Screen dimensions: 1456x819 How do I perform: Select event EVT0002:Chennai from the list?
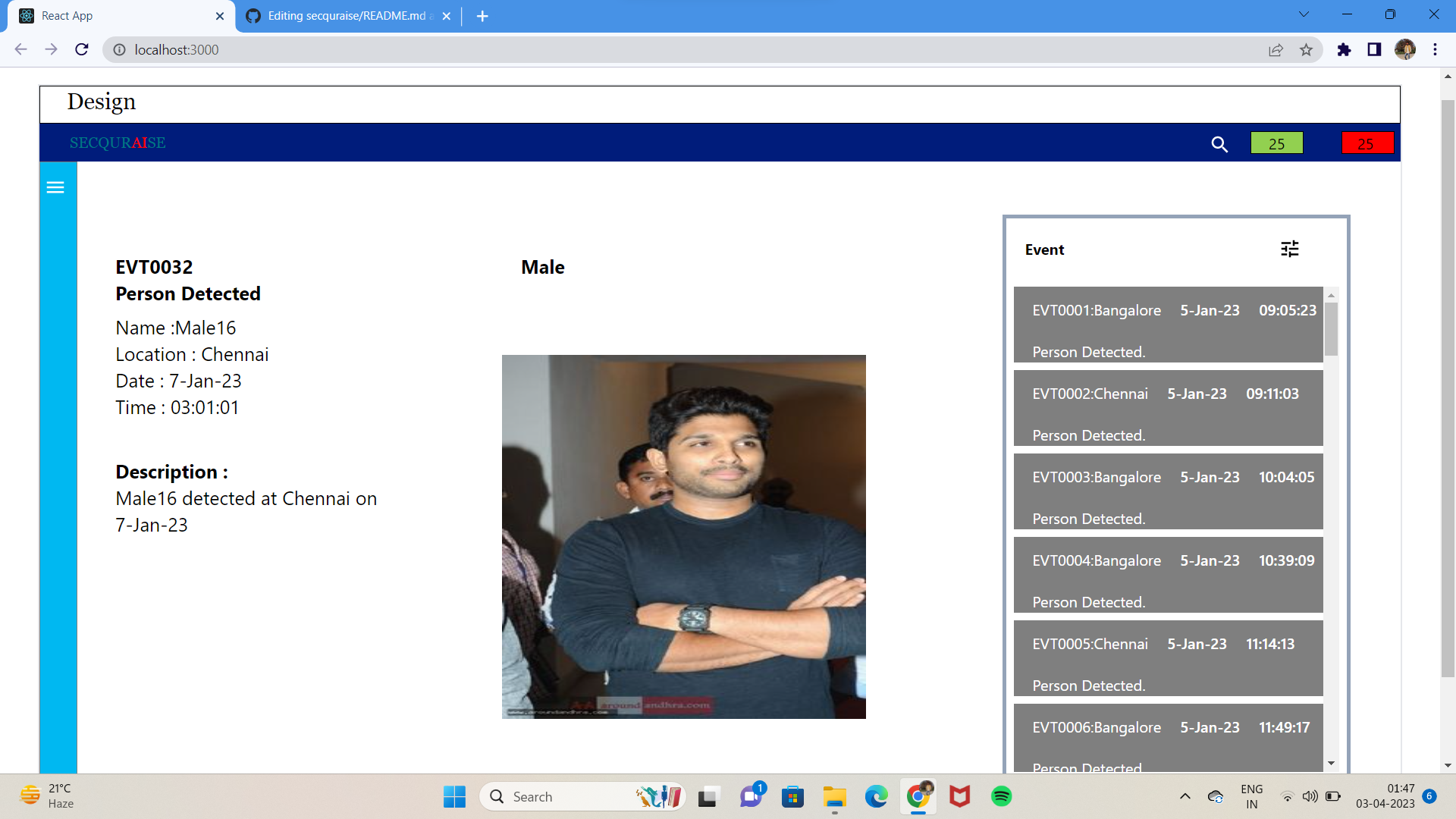pos(1168,409)
